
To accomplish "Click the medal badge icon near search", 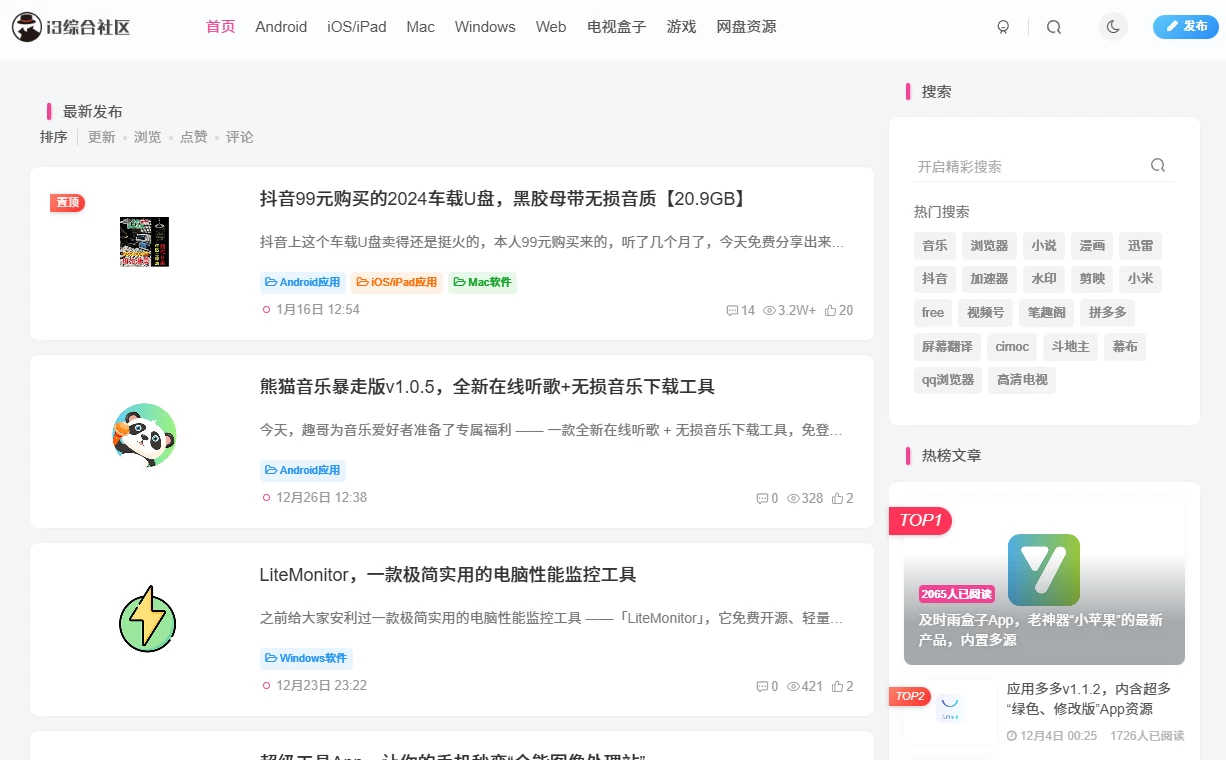I will point(1003,27).
